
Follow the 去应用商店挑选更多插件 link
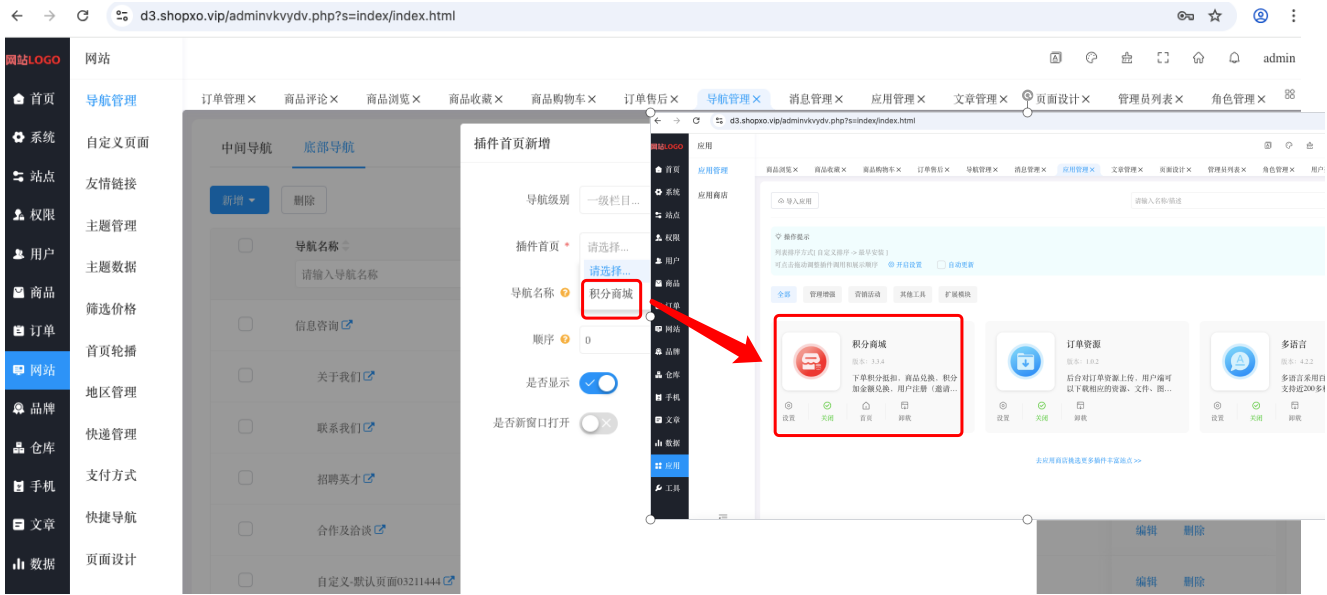click(x=1089, y=461)
